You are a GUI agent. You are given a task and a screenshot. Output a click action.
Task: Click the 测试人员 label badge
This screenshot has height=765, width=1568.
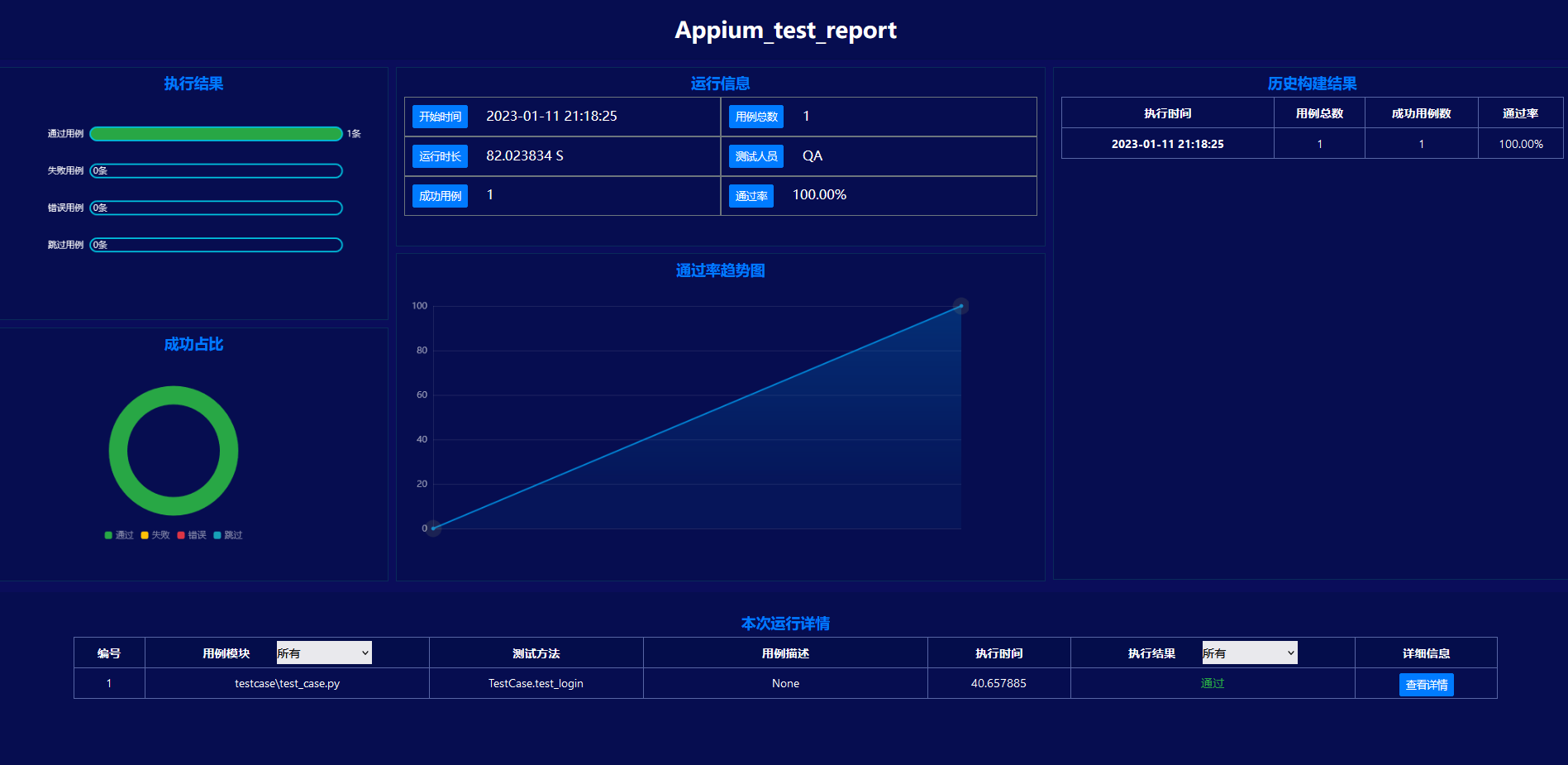(x=756, y=156)
